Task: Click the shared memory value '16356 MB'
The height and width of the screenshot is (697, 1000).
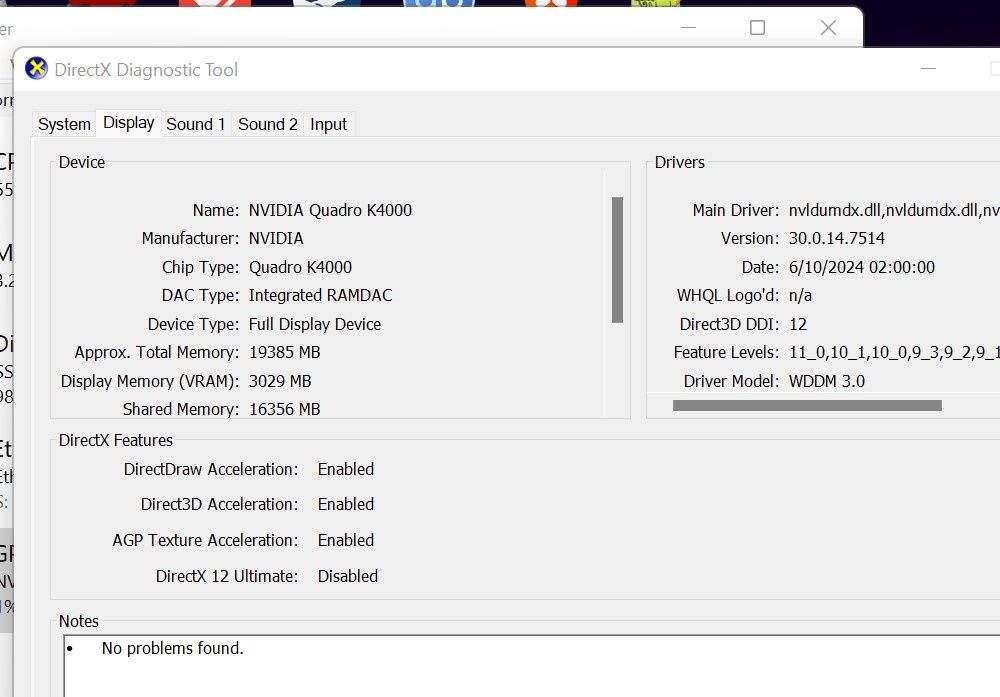Action: (x=284, y=409)
